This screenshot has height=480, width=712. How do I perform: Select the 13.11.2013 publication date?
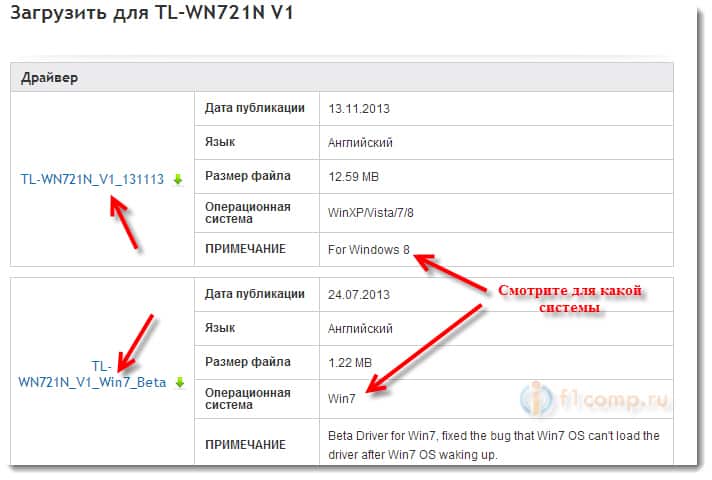click(x=359, y=109)
